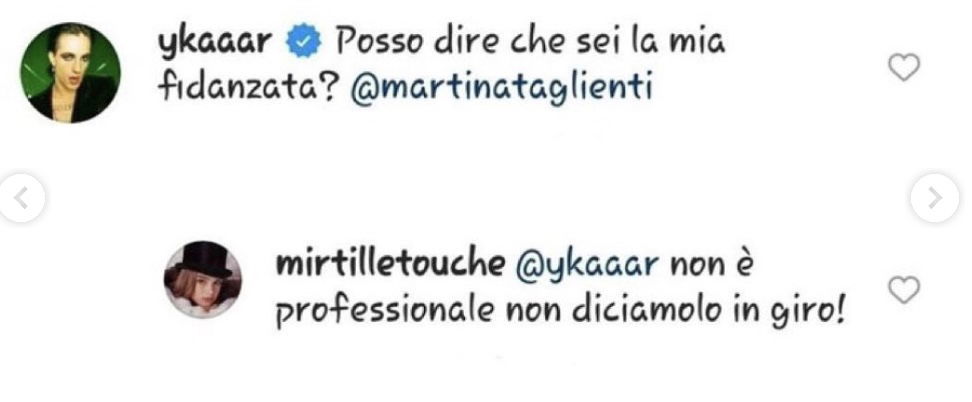972x402 pixels.
Task: Open ykaaar's profile picture
Action: 70,73
